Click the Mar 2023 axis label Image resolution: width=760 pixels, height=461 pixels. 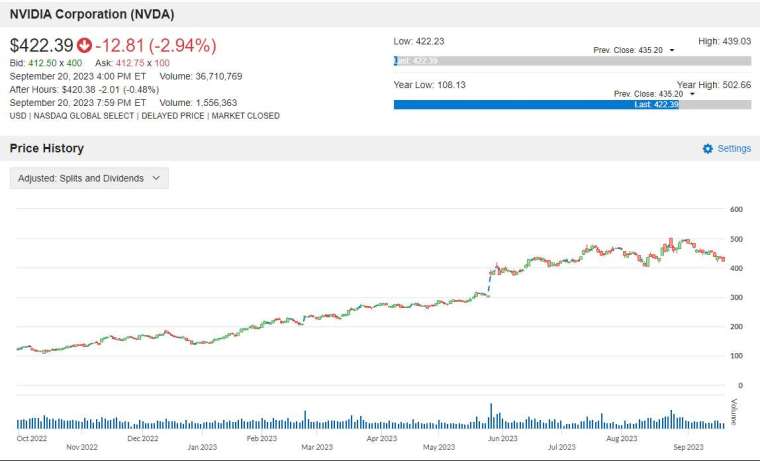(x=317, y=447)
